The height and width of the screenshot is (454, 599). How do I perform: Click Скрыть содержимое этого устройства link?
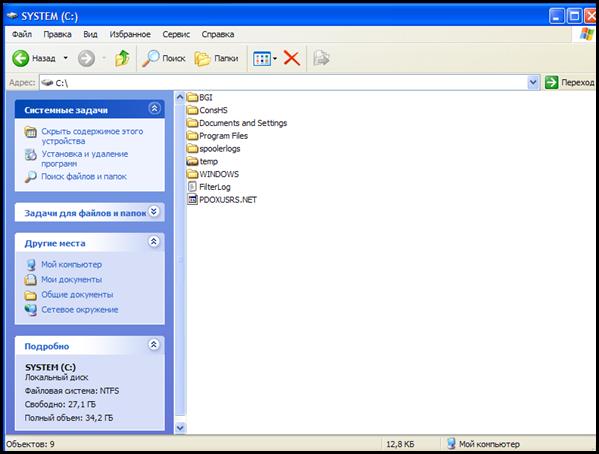pos(92,136)
